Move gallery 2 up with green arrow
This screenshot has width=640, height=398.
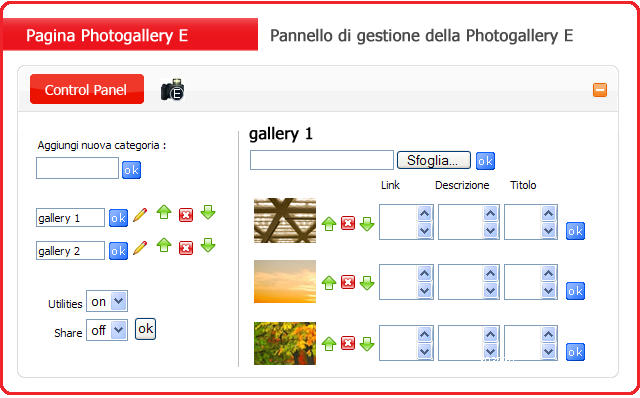coord(164,245)
